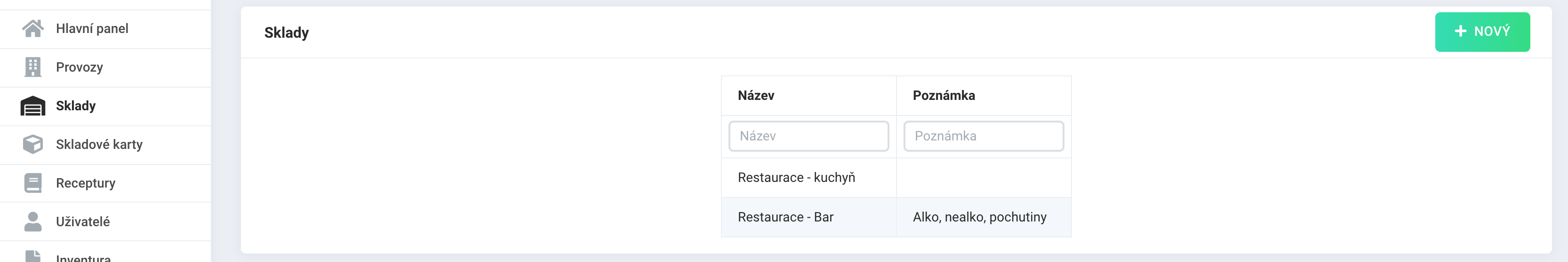Focus the Název filter field
1568x262 pixels.
pyautogui.click(x=808, y=136)
